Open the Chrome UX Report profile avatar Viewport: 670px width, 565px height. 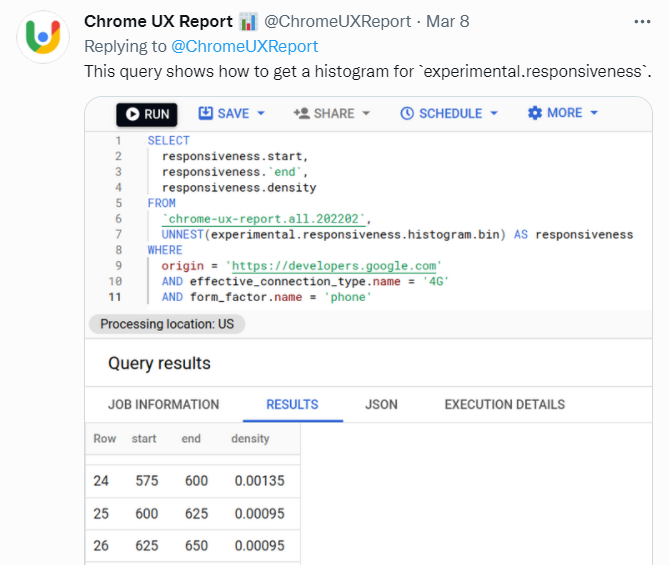(43, 37)
